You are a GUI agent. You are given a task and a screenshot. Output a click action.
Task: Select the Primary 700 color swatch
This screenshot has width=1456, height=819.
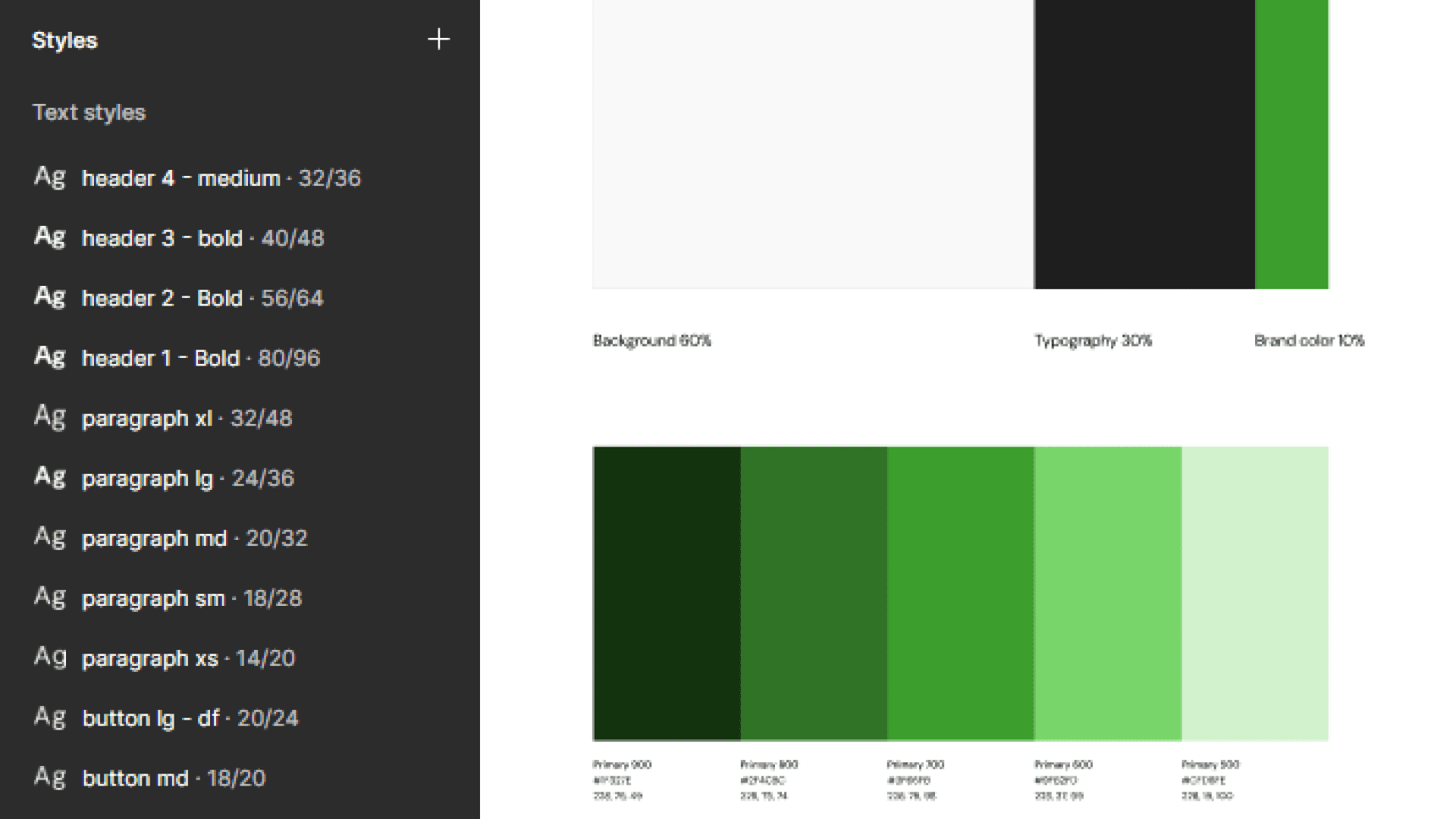pyautogui.click(x=958, y=591)
